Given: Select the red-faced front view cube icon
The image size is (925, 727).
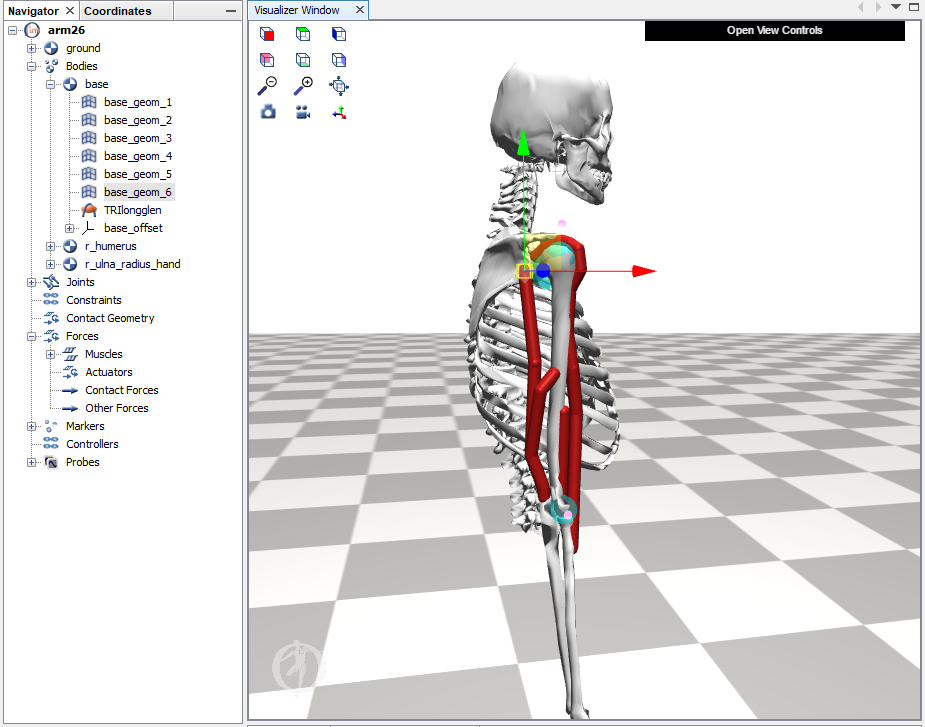Looking at the screenshot, I should (267, 33).
